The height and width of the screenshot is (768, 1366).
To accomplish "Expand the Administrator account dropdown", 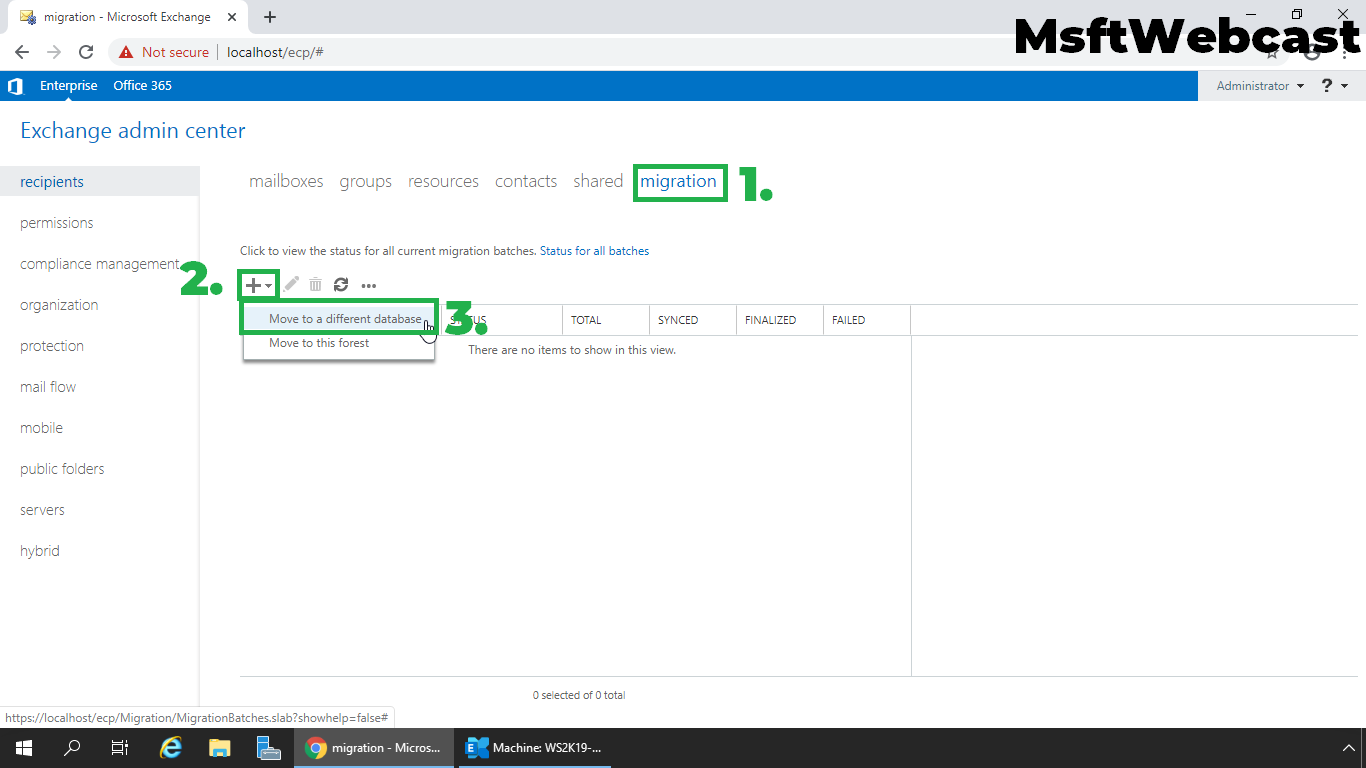I will point(1260,86).
